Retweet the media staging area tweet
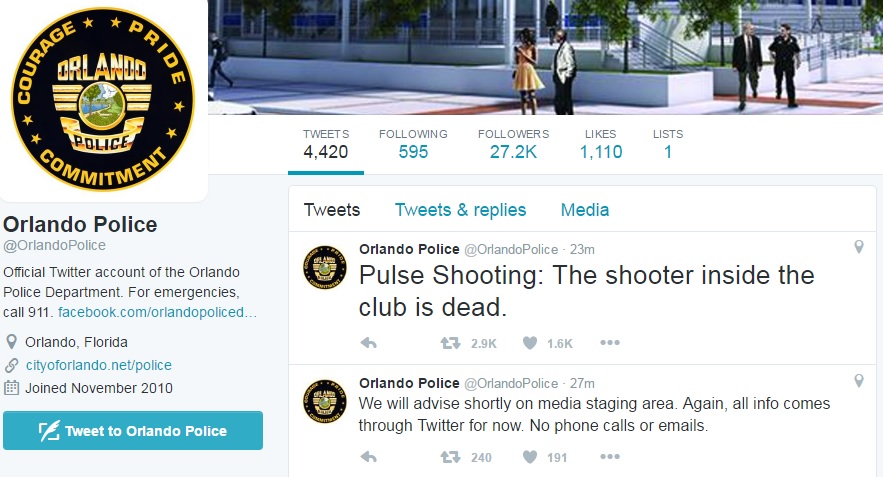 point(450,457)
